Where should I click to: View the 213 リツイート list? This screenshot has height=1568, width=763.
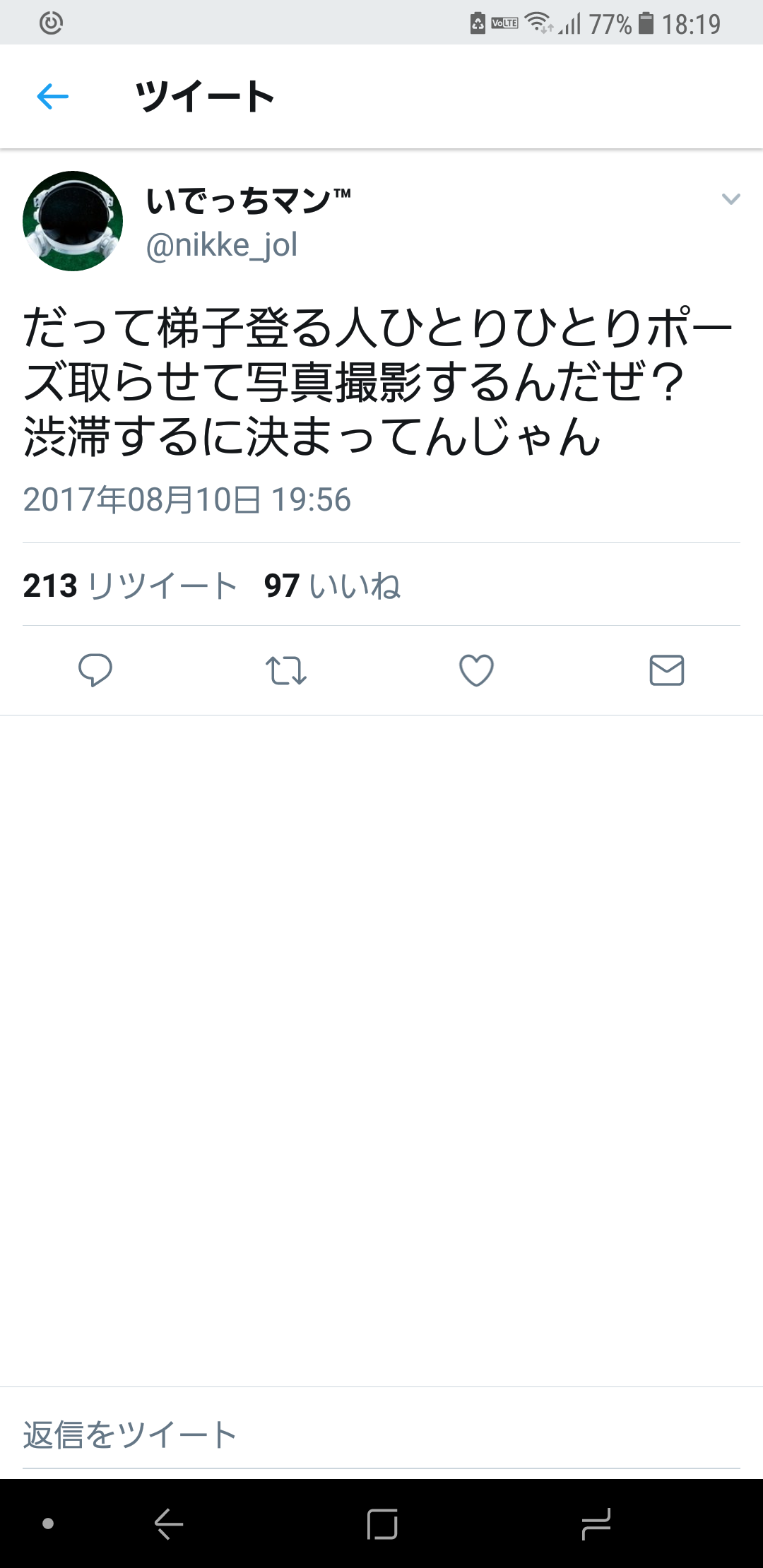(x=130, y=586)
